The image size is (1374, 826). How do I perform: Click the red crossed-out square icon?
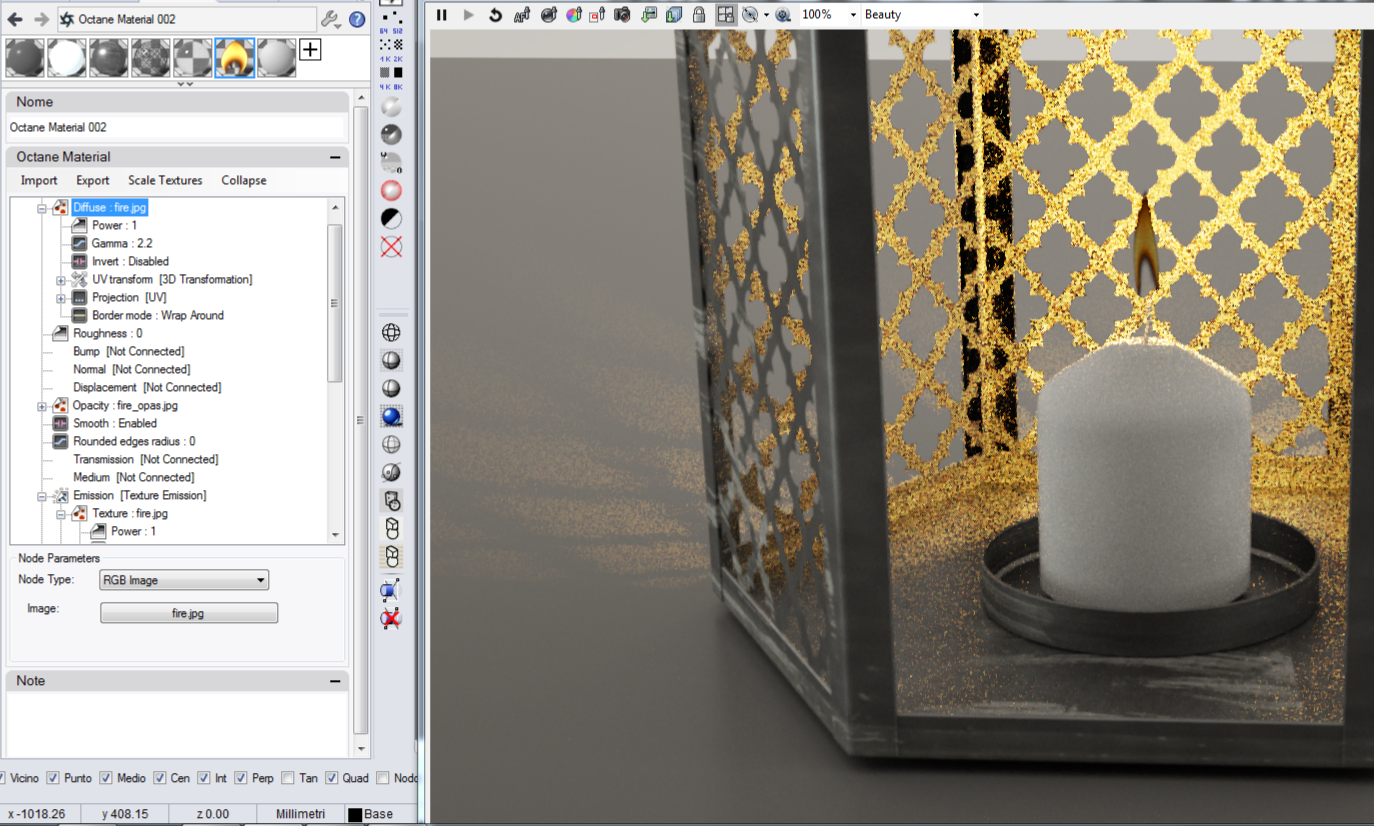[391, 247]
